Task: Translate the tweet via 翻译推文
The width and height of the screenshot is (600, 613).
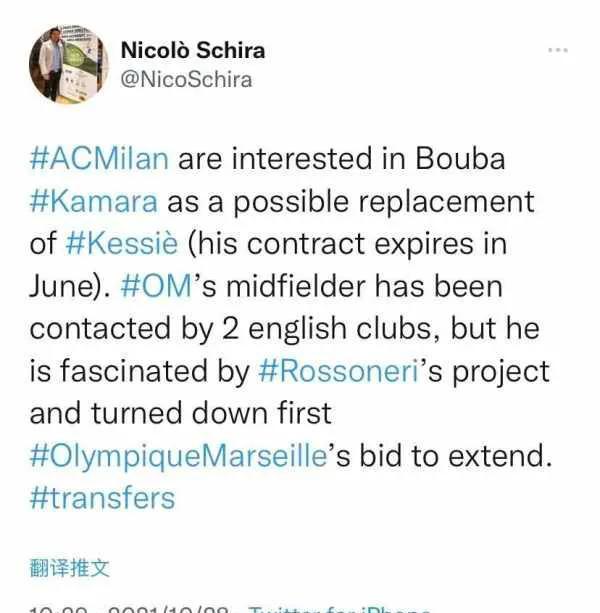Action: tap(70, 568)
